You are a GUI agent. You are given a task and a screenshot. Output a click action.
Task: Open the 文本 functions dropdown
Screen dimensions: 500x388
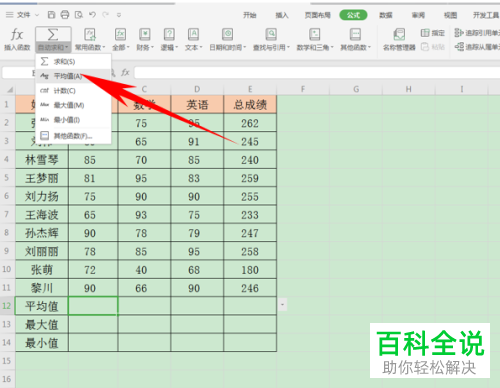pos(194,48)
